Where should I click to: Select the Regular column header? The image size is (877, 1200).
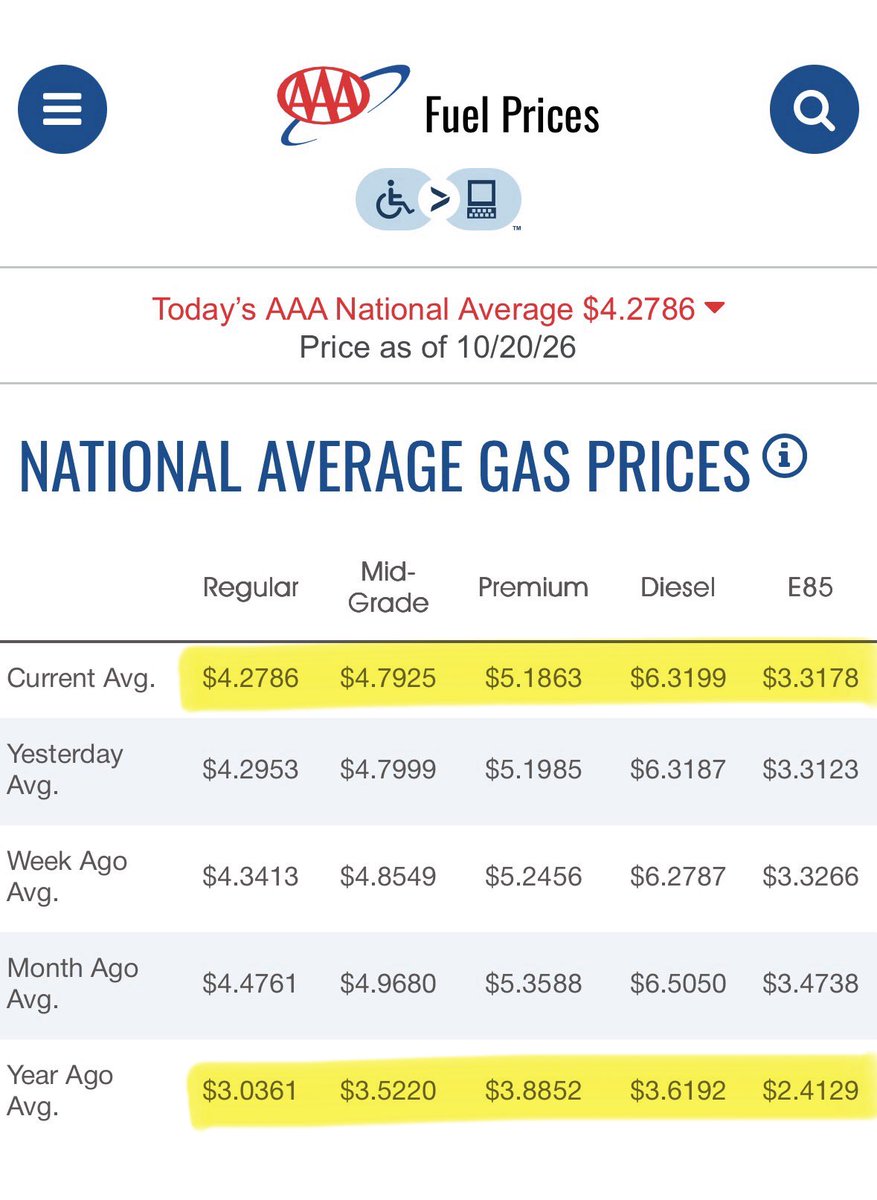pos(251,587)
